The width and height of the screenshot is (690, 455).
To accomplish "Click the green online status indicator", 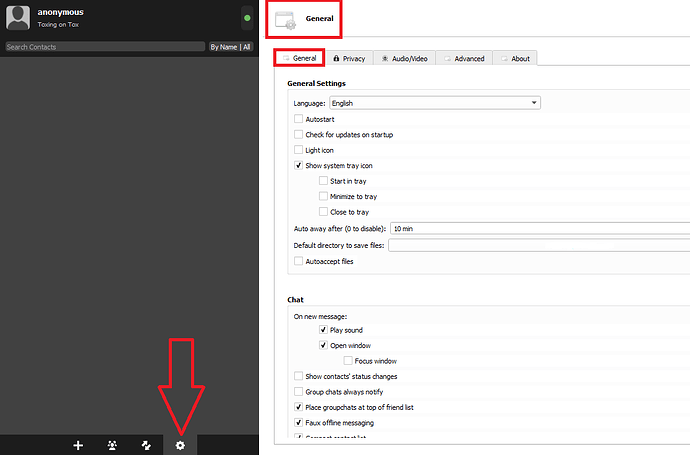I will coord(247,17).
